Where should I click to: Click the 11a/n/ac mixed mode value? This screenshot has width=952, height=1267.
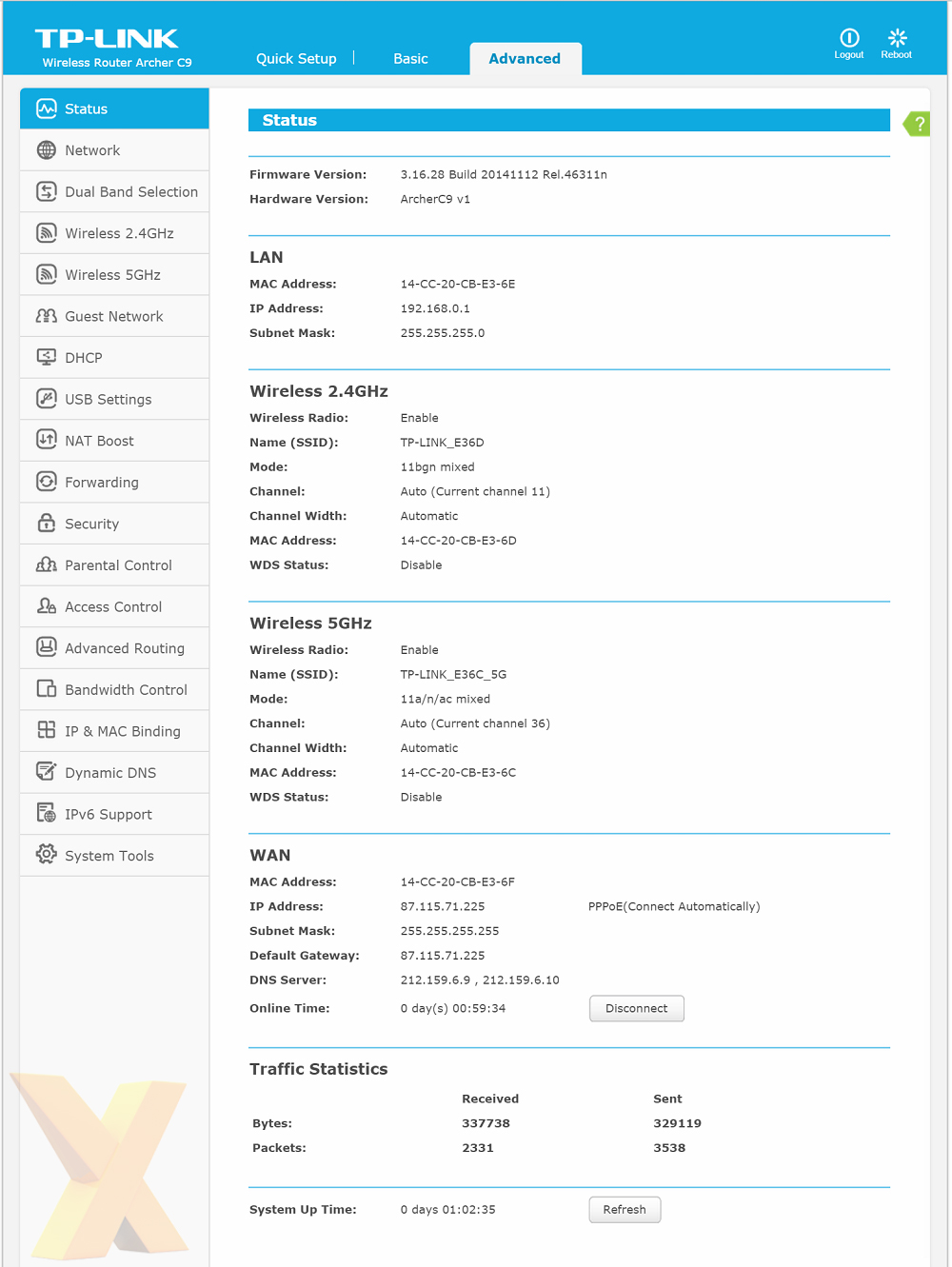click(x=446, y=699)
